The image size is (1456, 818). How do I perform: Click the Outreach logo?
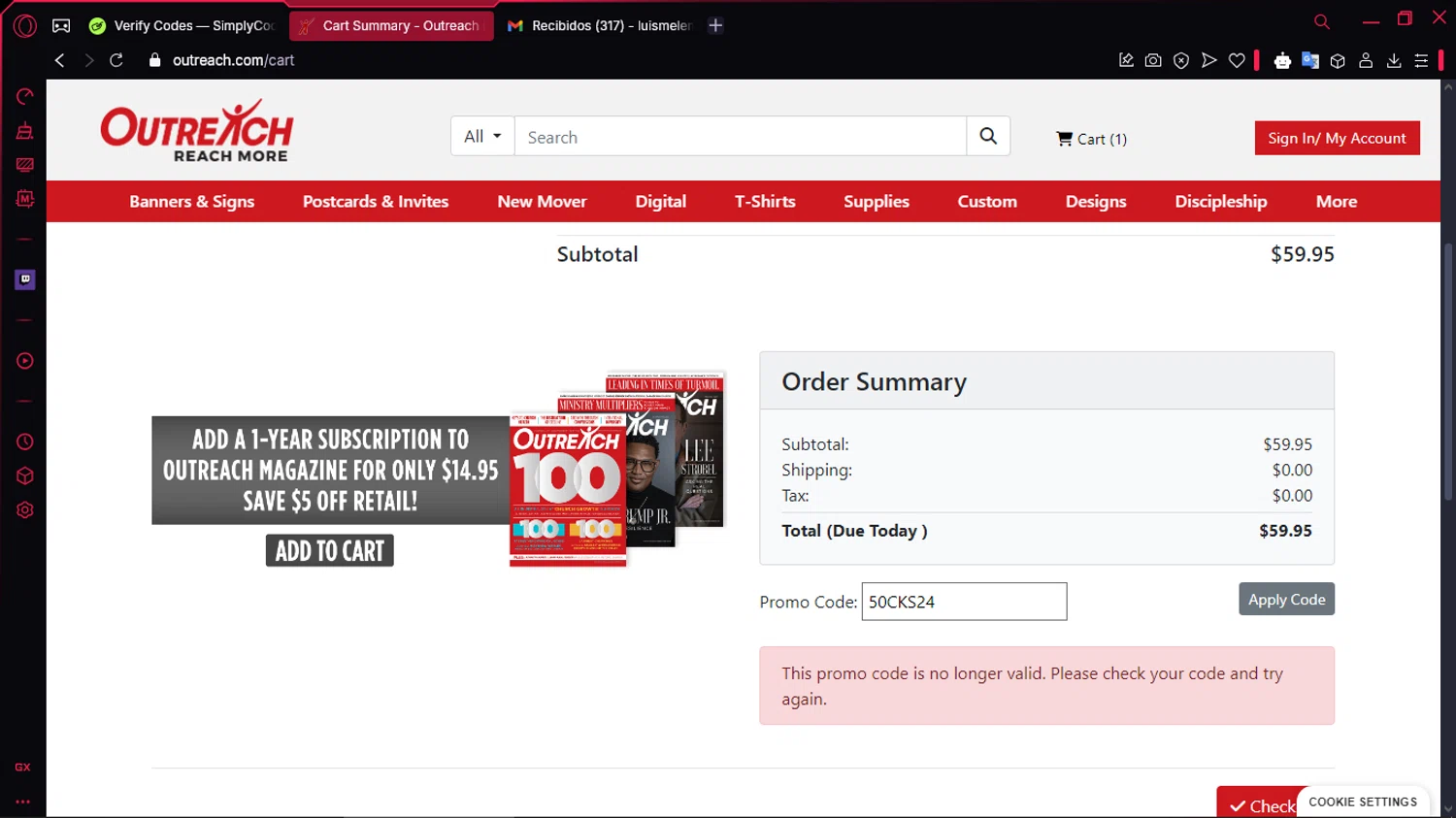197,131
